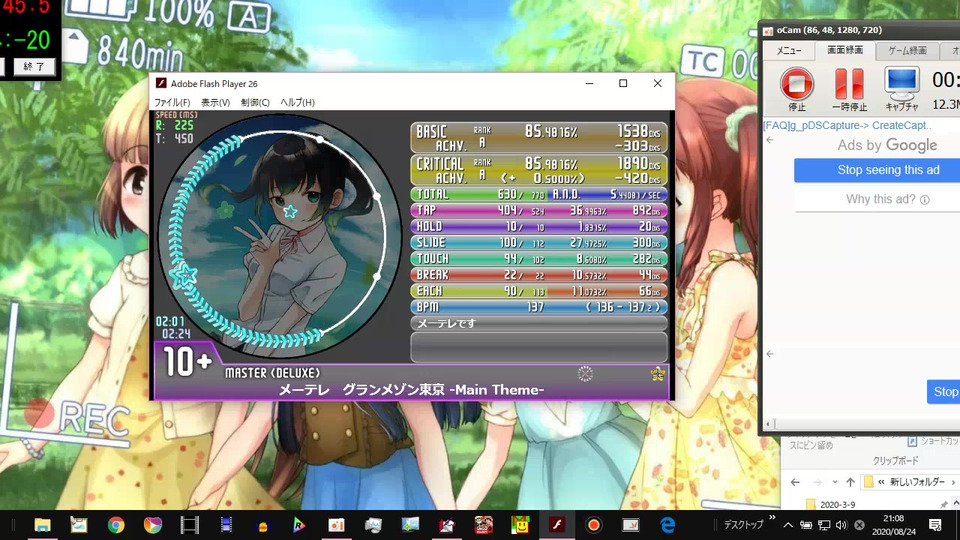This screenshot has height=540, width=960.
Task: Switch to the 画面録画 tab in oCam
Action: point(845,50)
